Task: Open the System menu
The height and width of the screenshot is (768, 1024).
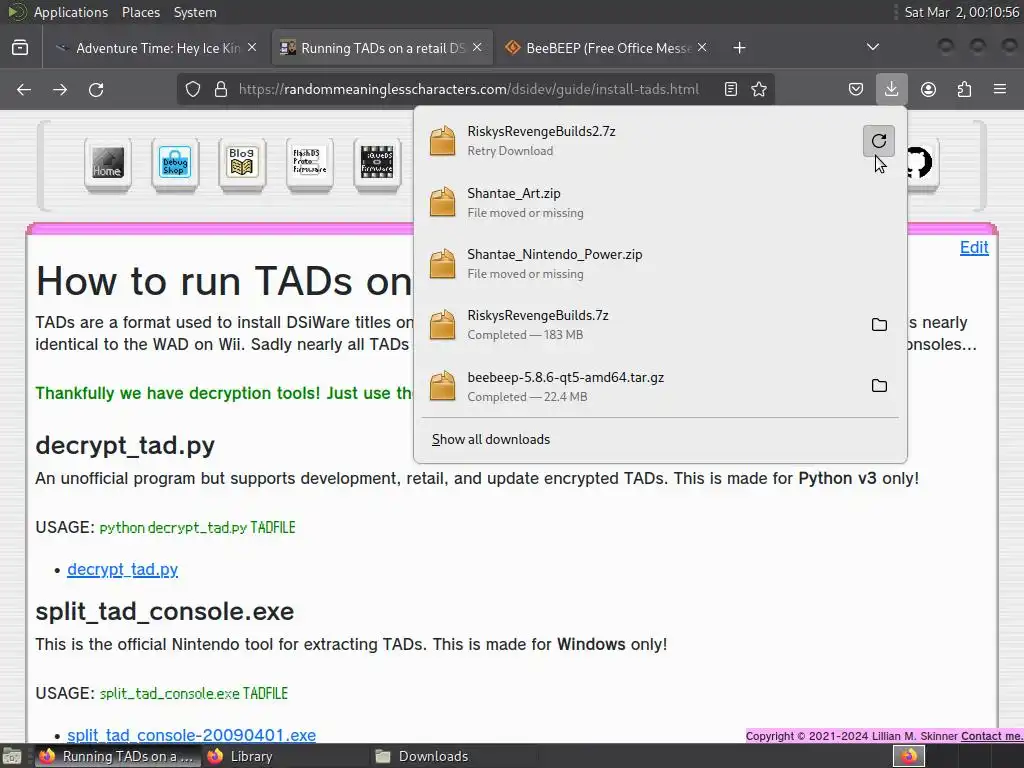Action: 195,12
